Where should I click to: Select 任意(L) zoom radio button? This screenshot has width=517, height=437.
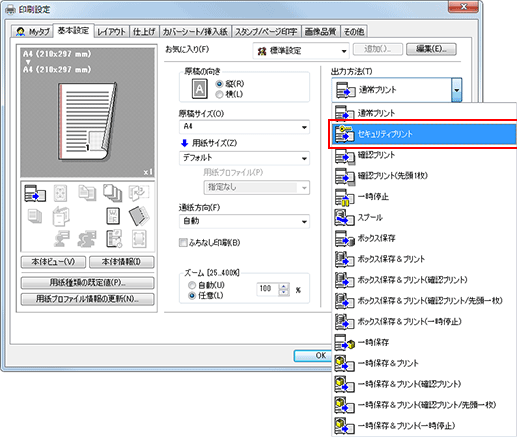pos(192,296)
